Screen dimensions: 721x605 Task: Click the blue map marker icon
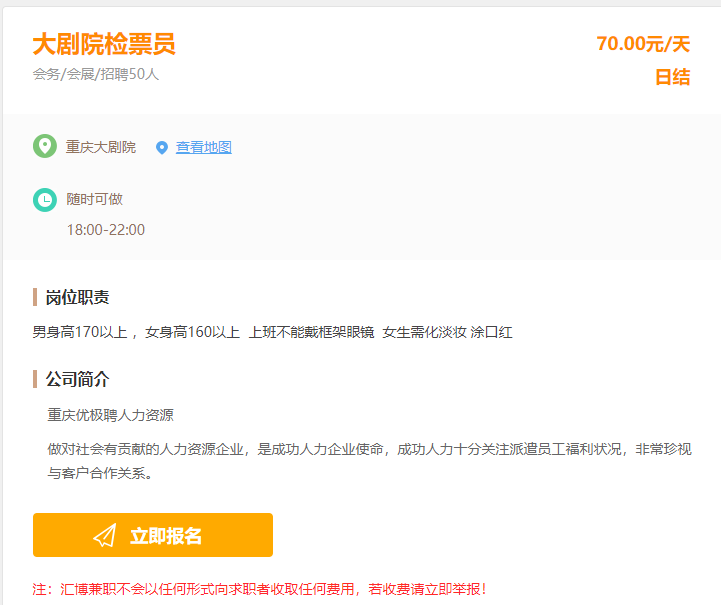161,148
